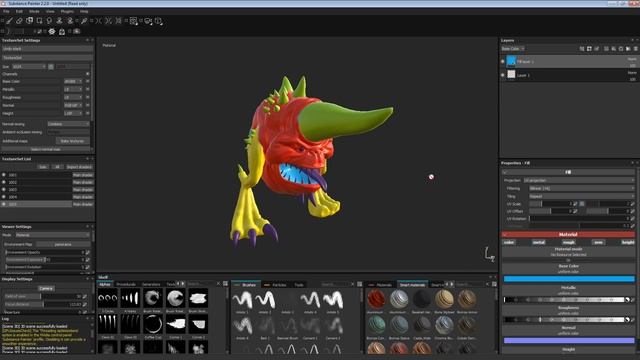The image size is (640, 360).
Task: Click the All button in TextureSet List
Action: [57, 167]
